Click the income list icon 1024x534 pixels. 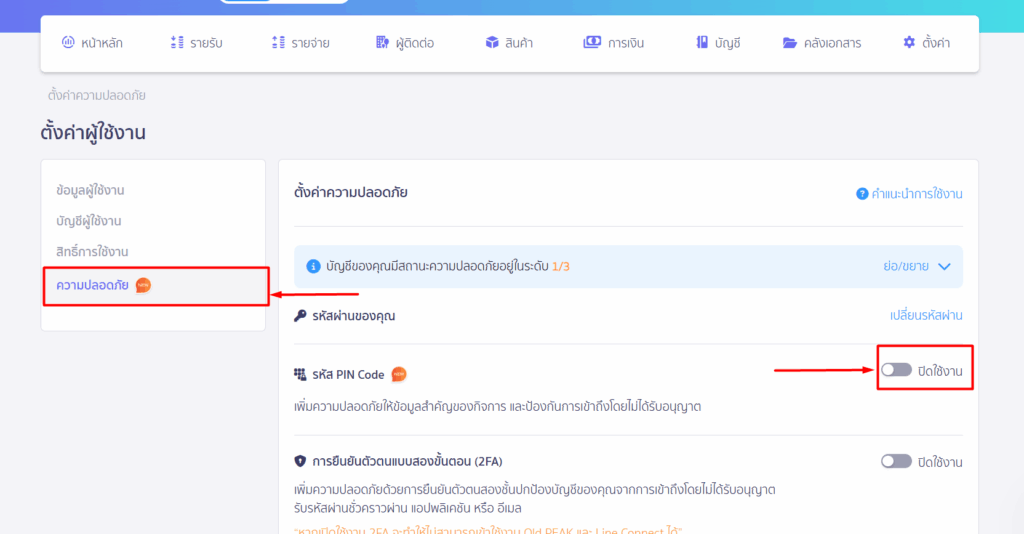click(177, 43)
